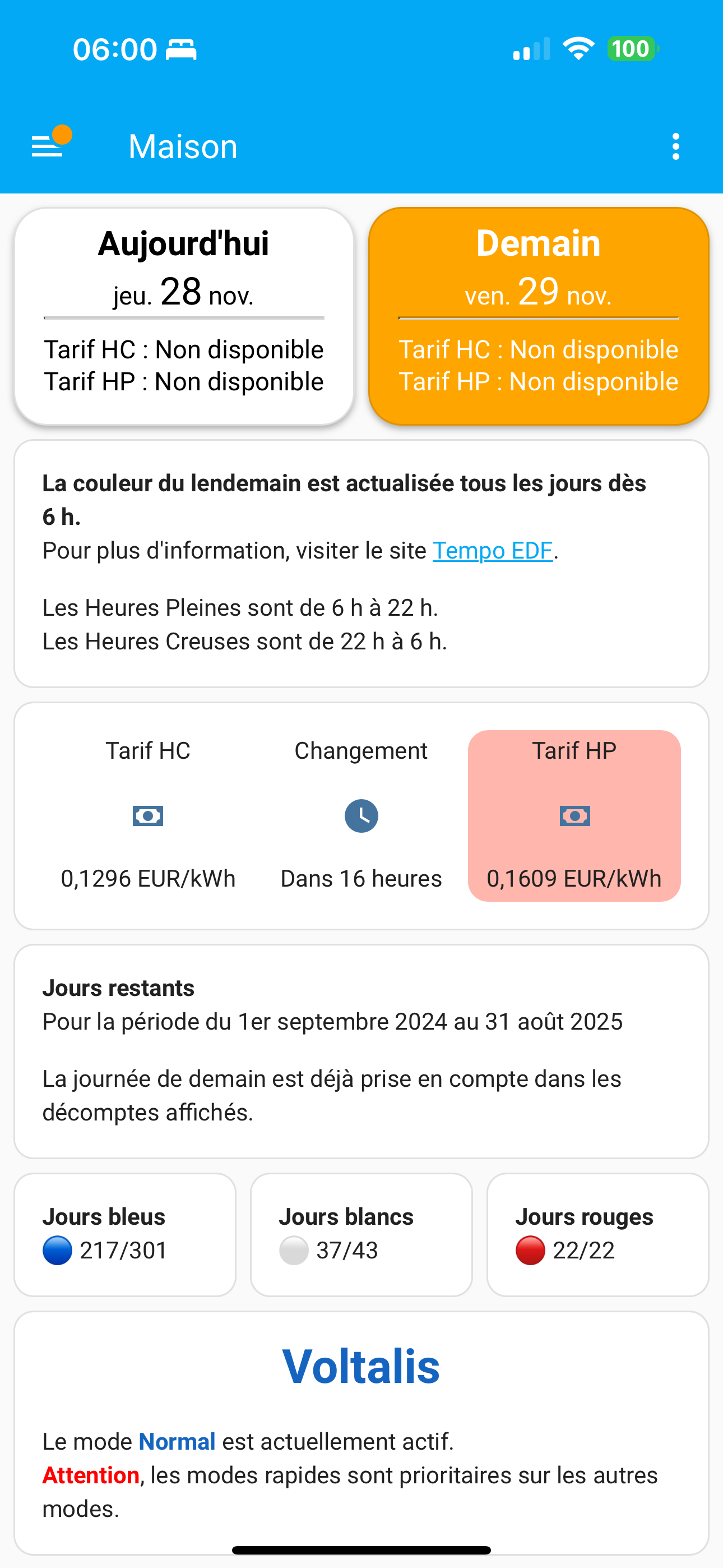Tap the blue Normal mode text
The height and width of the screenshot is (1568, 723).
[x=177, y=1441]
